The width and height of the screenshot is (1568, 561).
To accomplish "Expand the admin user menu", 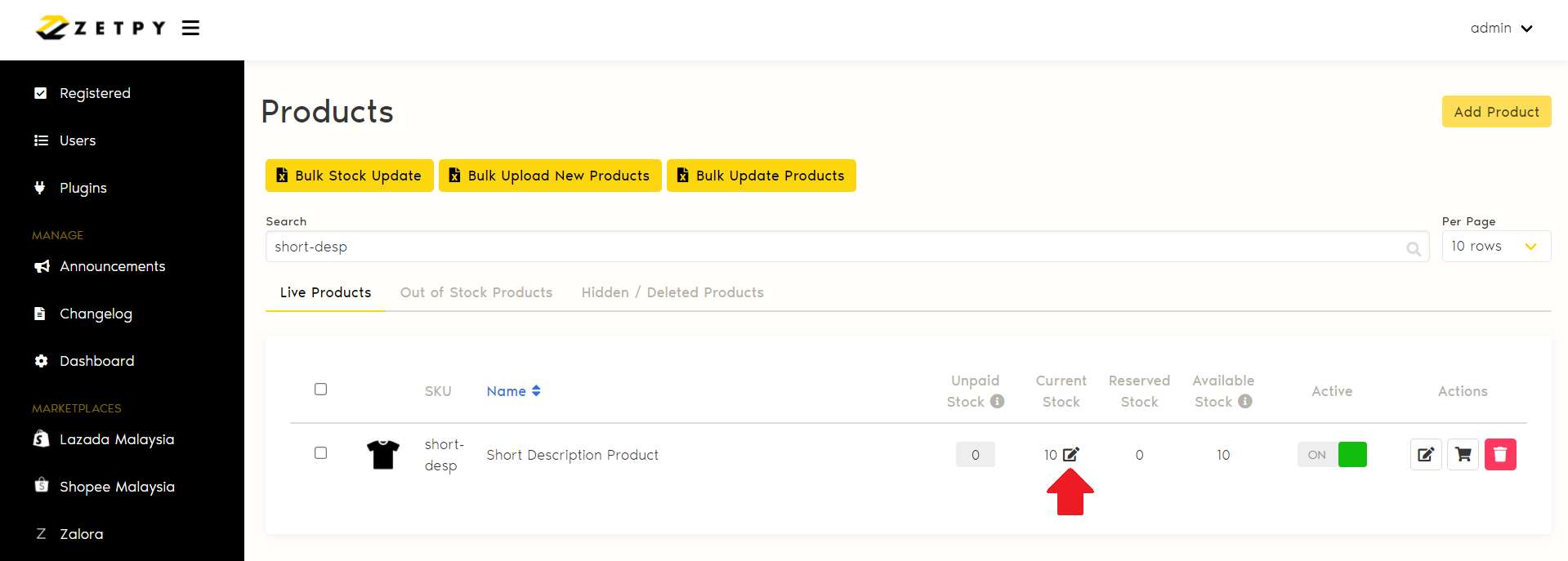I will point(1501,29).
